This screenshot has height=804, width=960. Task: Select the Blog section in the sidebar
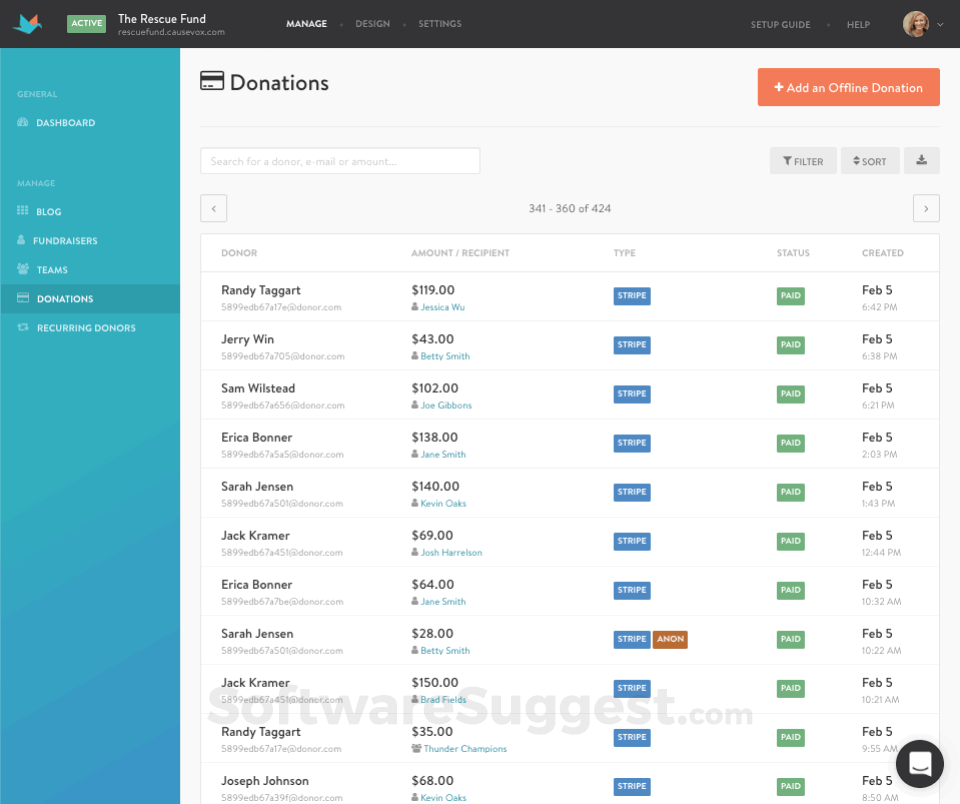click(48, 211)
